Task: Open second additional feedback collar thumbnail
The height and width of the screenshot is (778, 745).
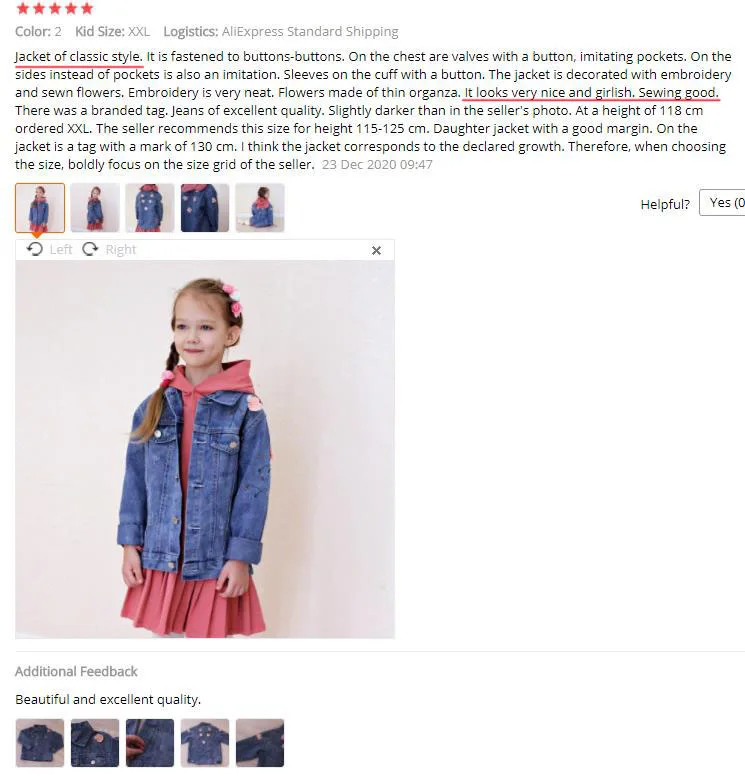Action: pos(95,743)
